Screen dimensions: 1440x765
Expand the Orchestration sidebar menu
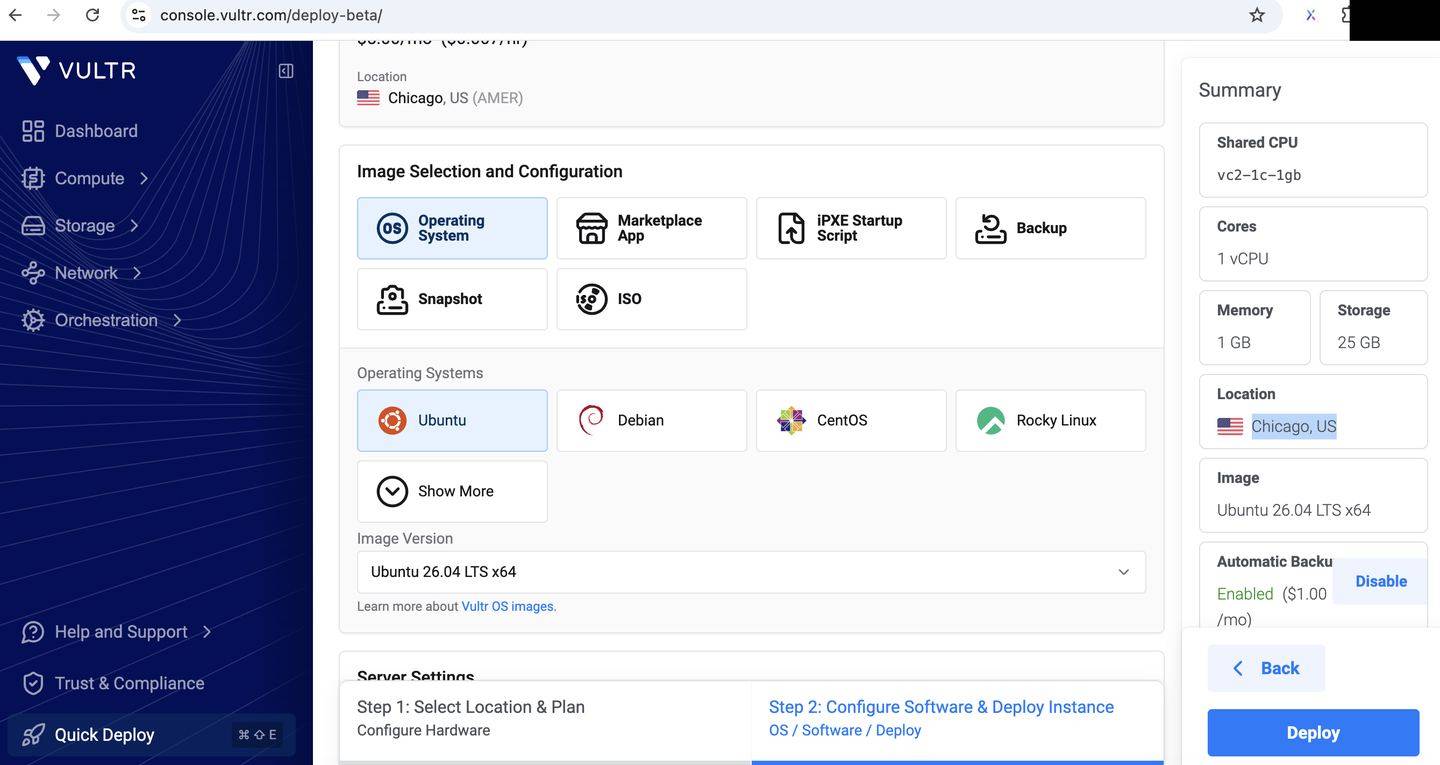pos(103,320)
